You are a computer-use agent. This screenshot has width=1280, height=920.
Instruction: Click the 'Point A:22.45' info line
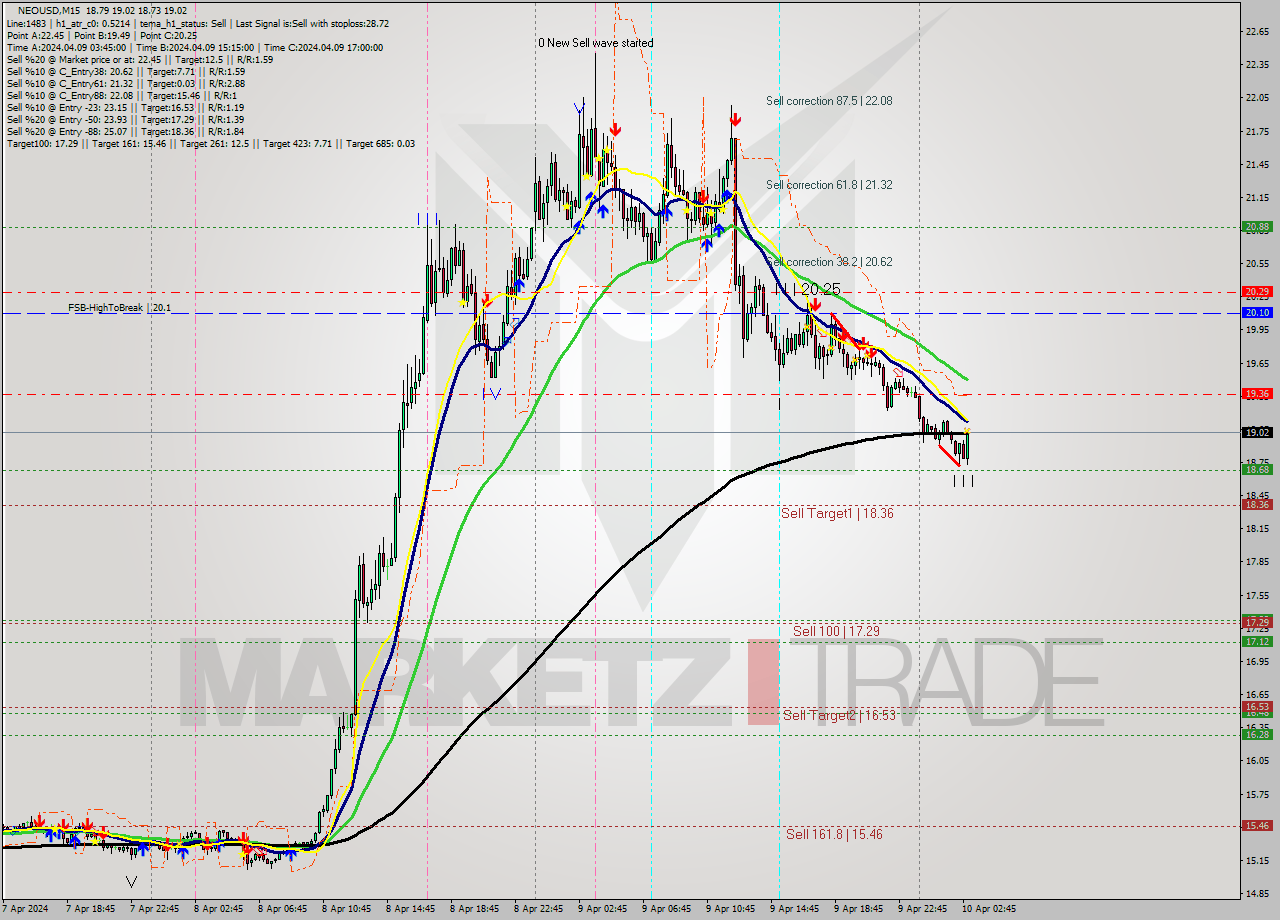point(102,35)
